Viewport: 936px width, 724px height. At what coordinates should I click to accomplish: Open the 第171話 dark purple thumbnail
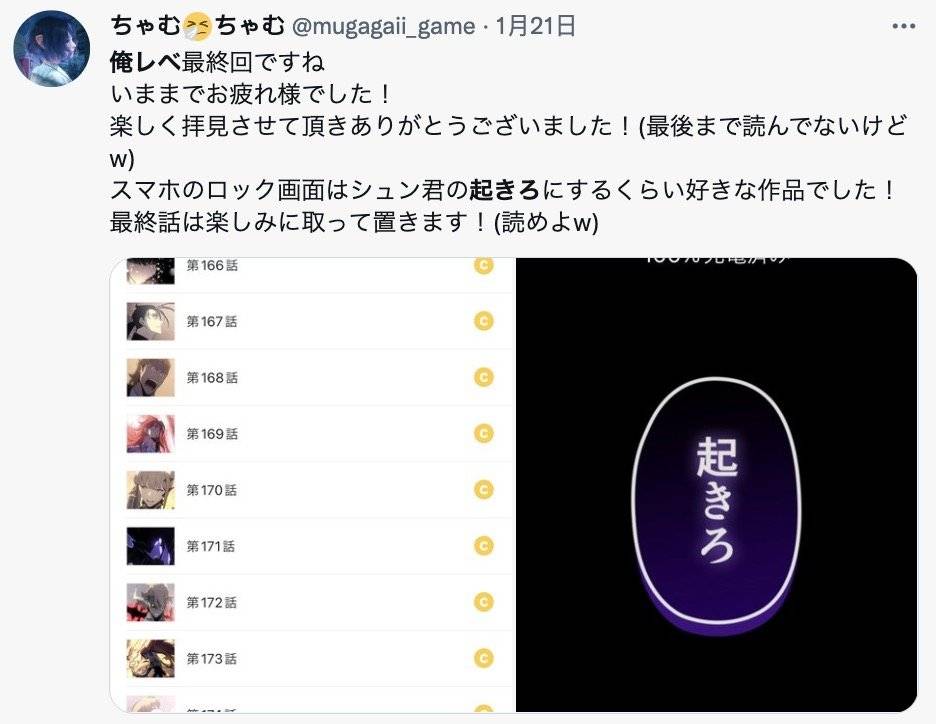(150, 546)
